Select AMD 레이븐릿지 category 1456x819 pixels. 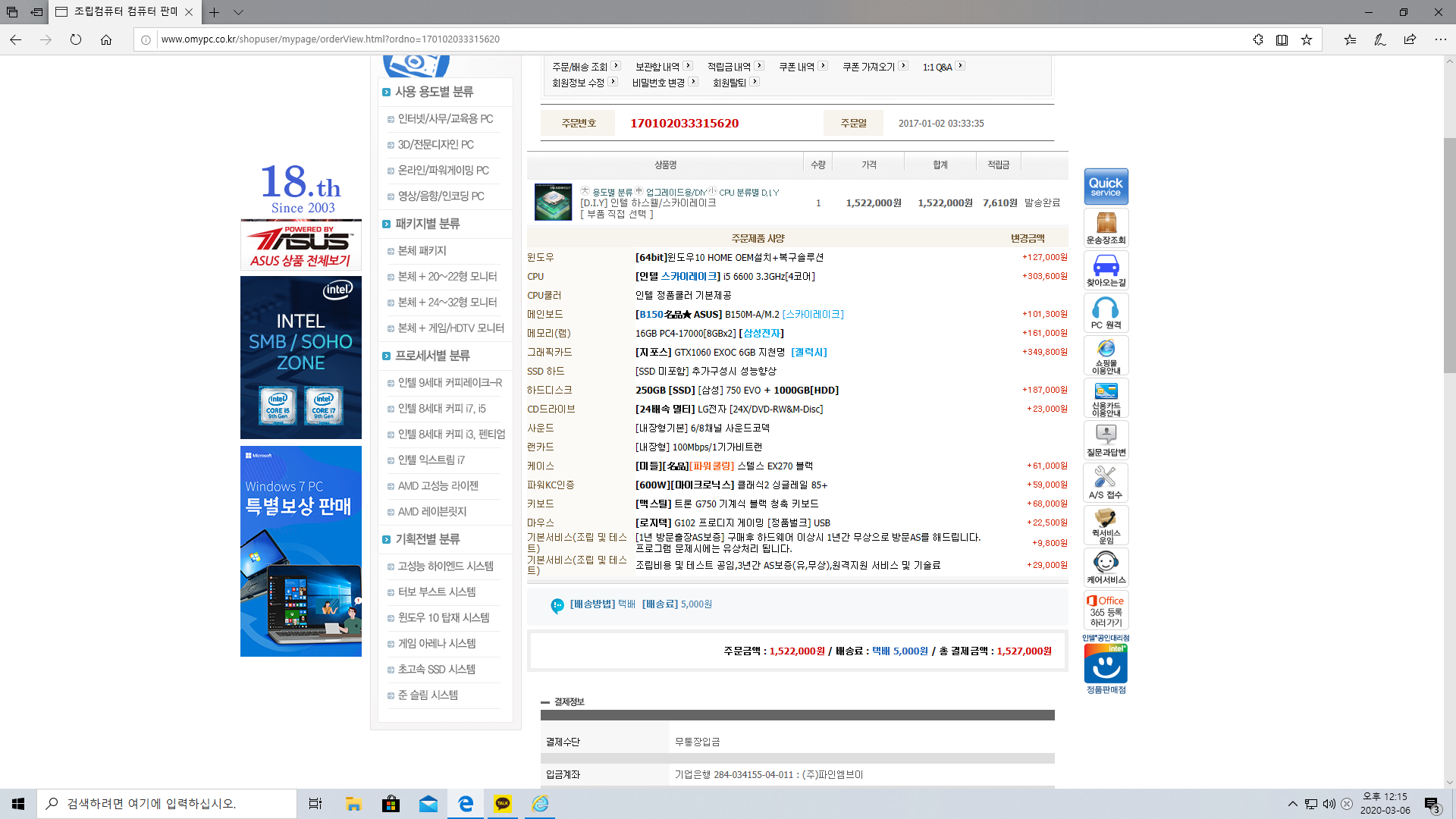[x=432, y=512]
